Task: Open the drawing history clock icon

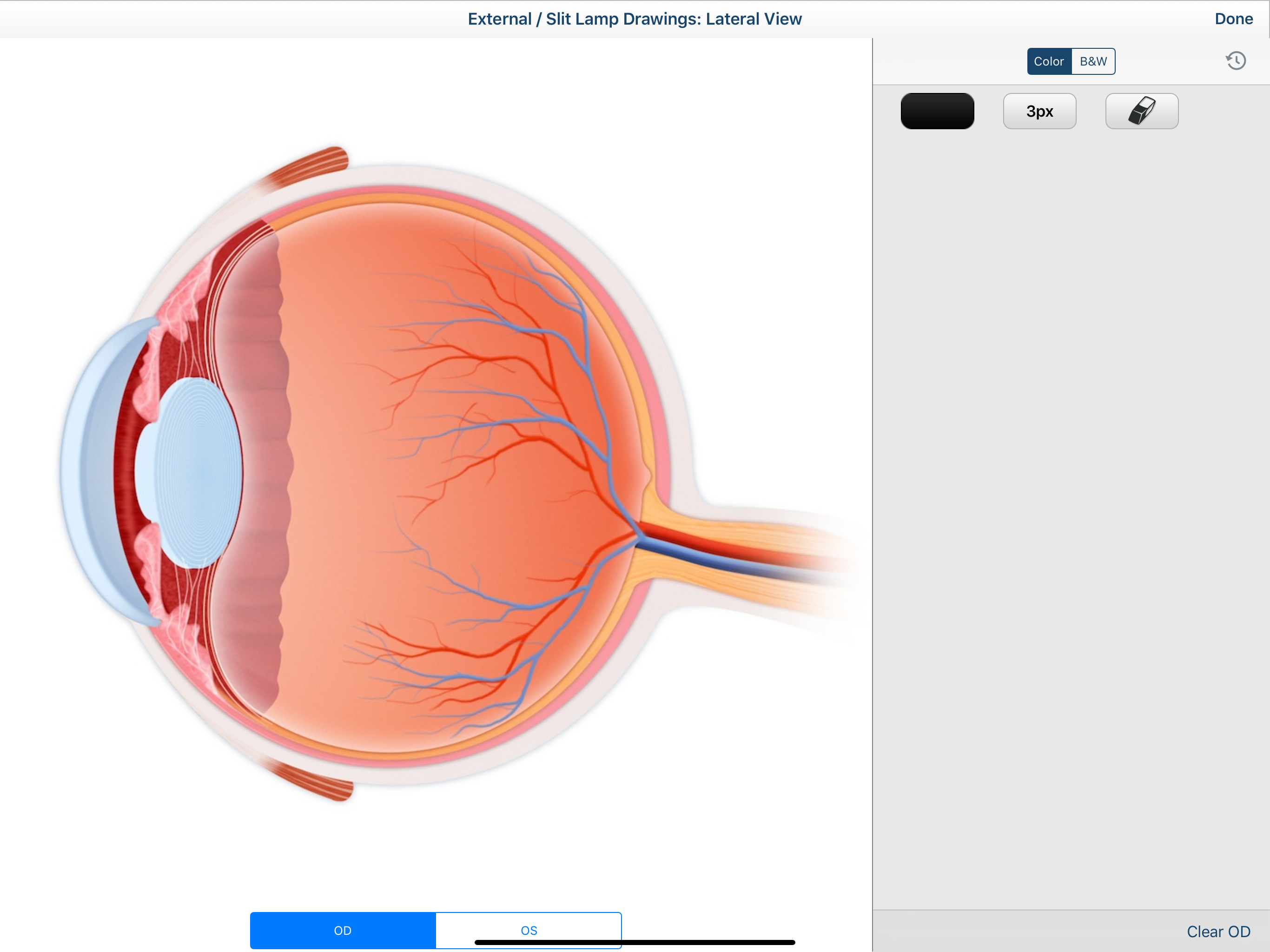Action: coord(1235,61)
